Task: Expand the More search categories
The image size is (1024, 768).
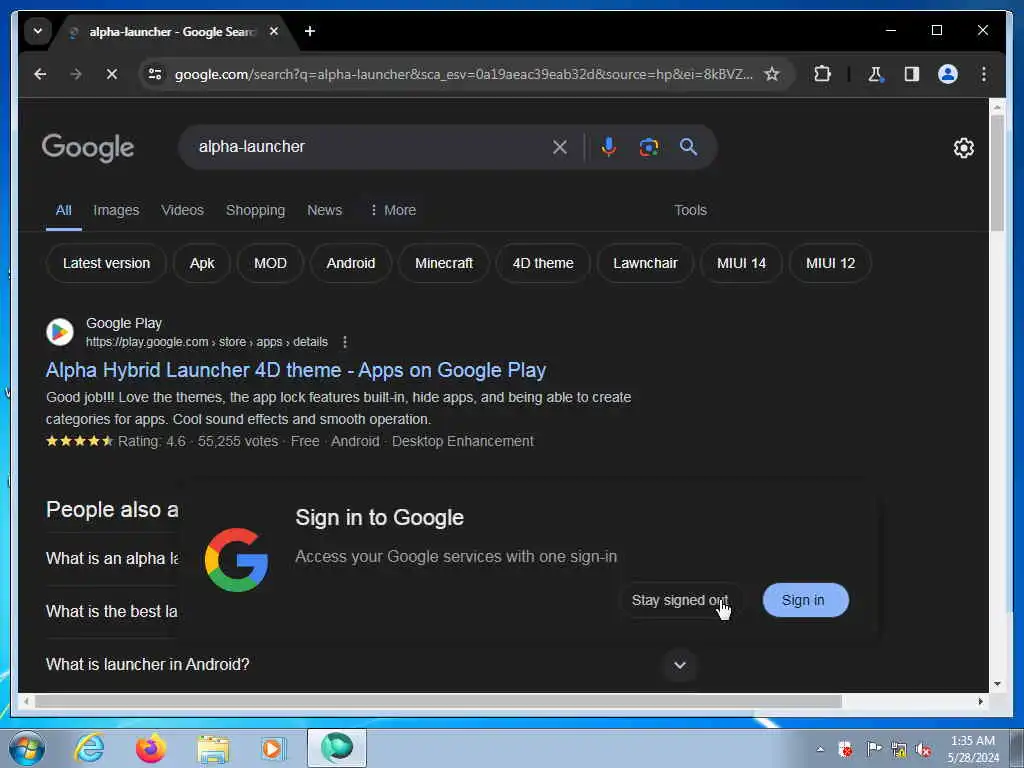Action: [x=392, y=210]
